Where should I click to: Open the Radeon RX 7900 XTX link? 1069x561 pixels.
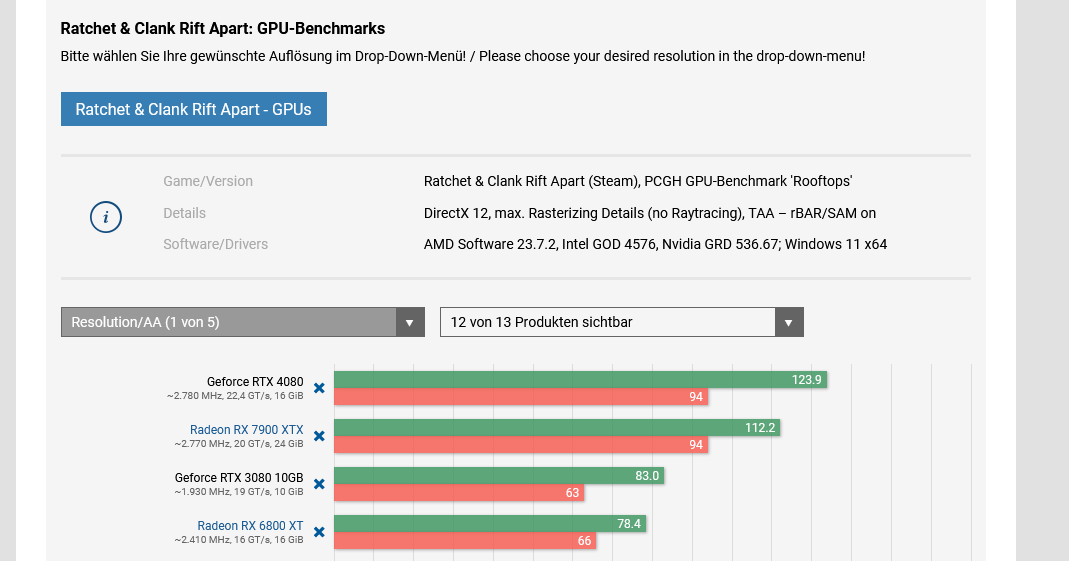(247, 429)
